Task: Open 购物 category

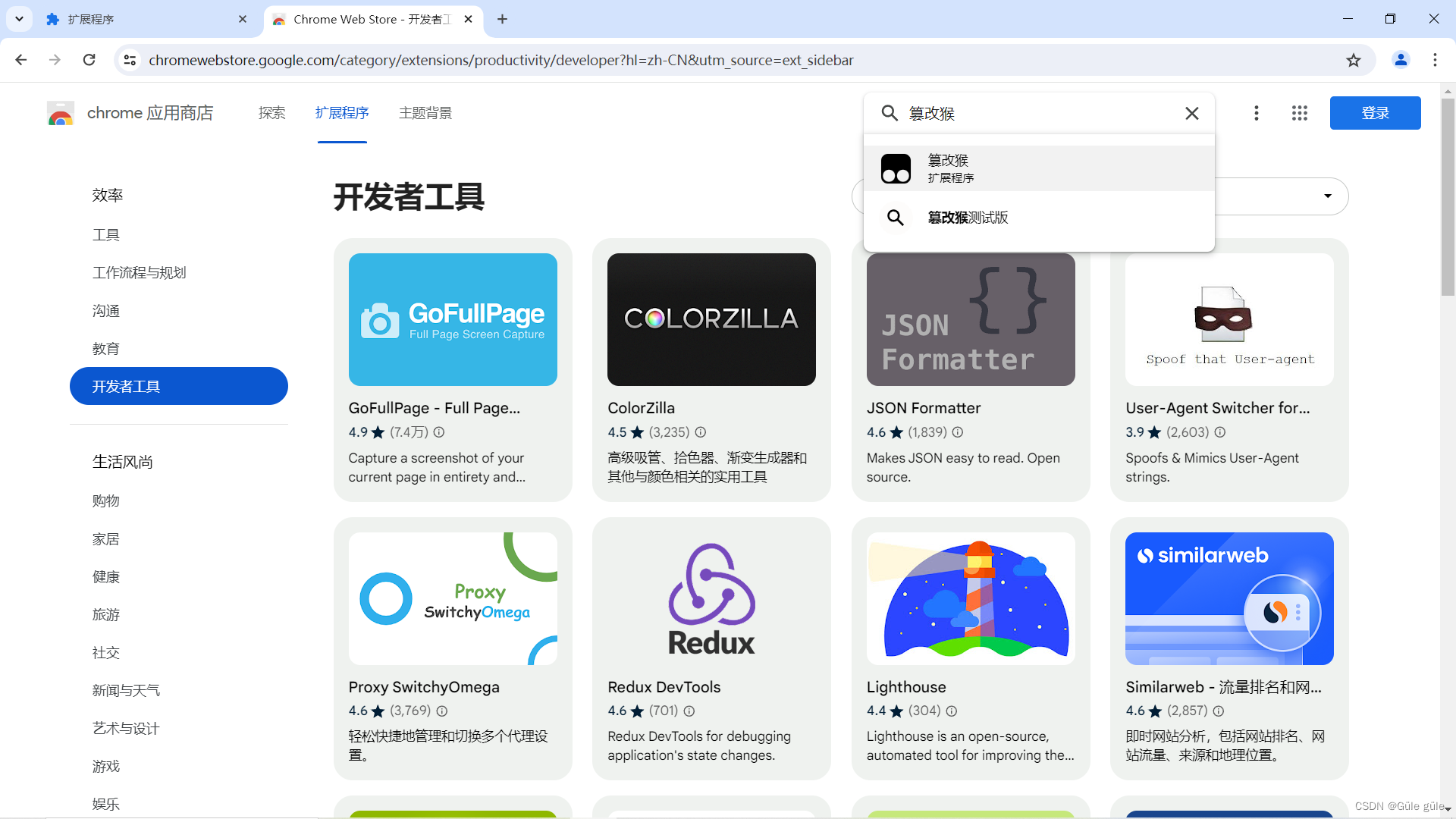Action: 106,501
